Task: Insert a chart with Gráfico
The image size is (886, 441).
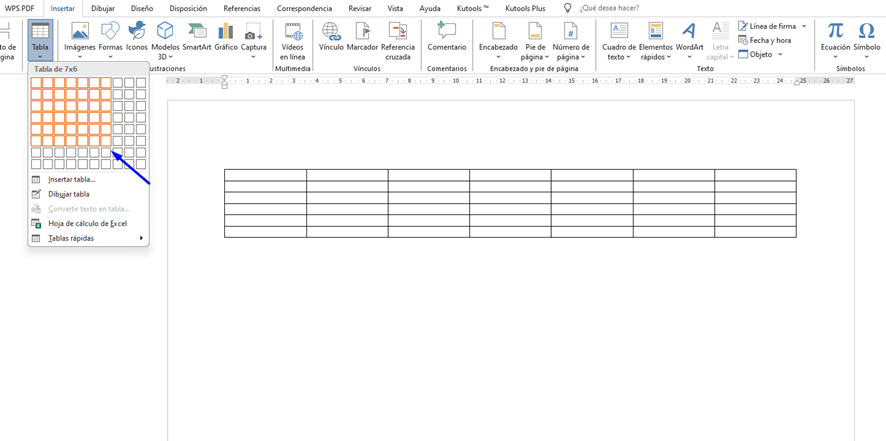Action: tap(226, 37)
